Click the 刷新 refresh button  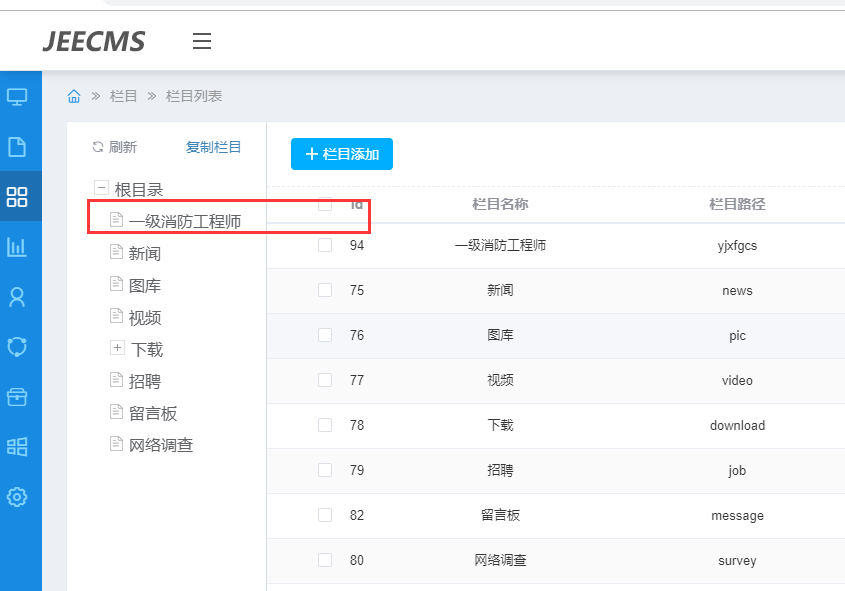tap(115, 147)
